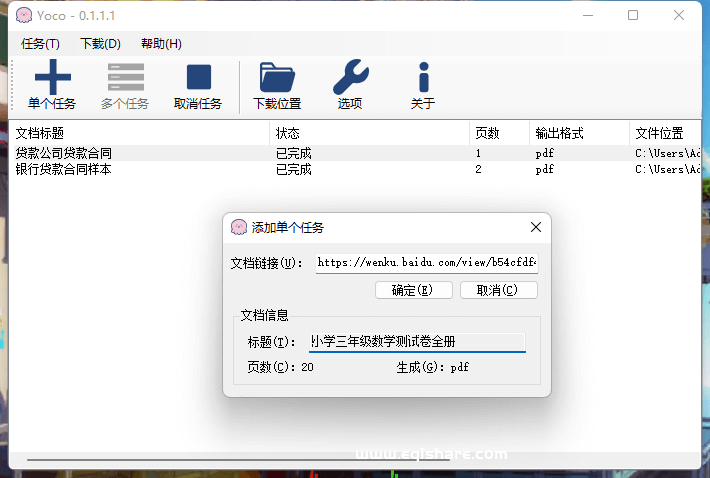The image size is (710, 478).
Task: Click file path of 贷款公司贷款合同 row
Action: pyautogui.click(x=667, y=153)
